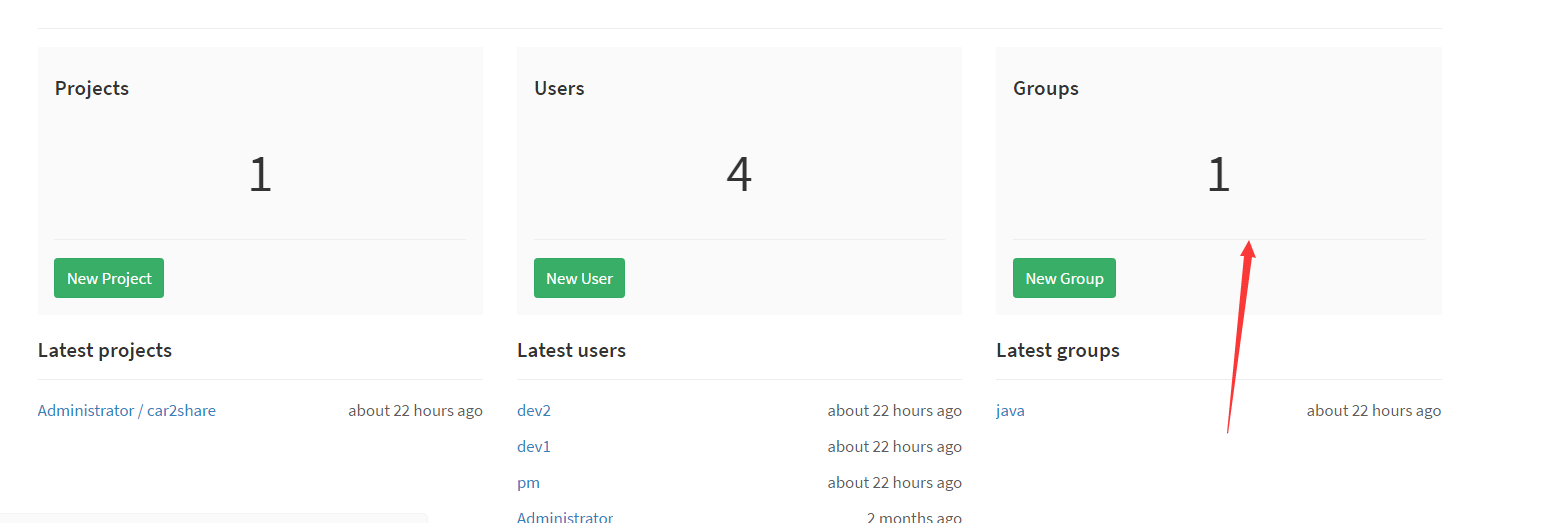Click the Projects count number 1
The width and height of the screenshot is (1557, 523).
tap(260, 175)
